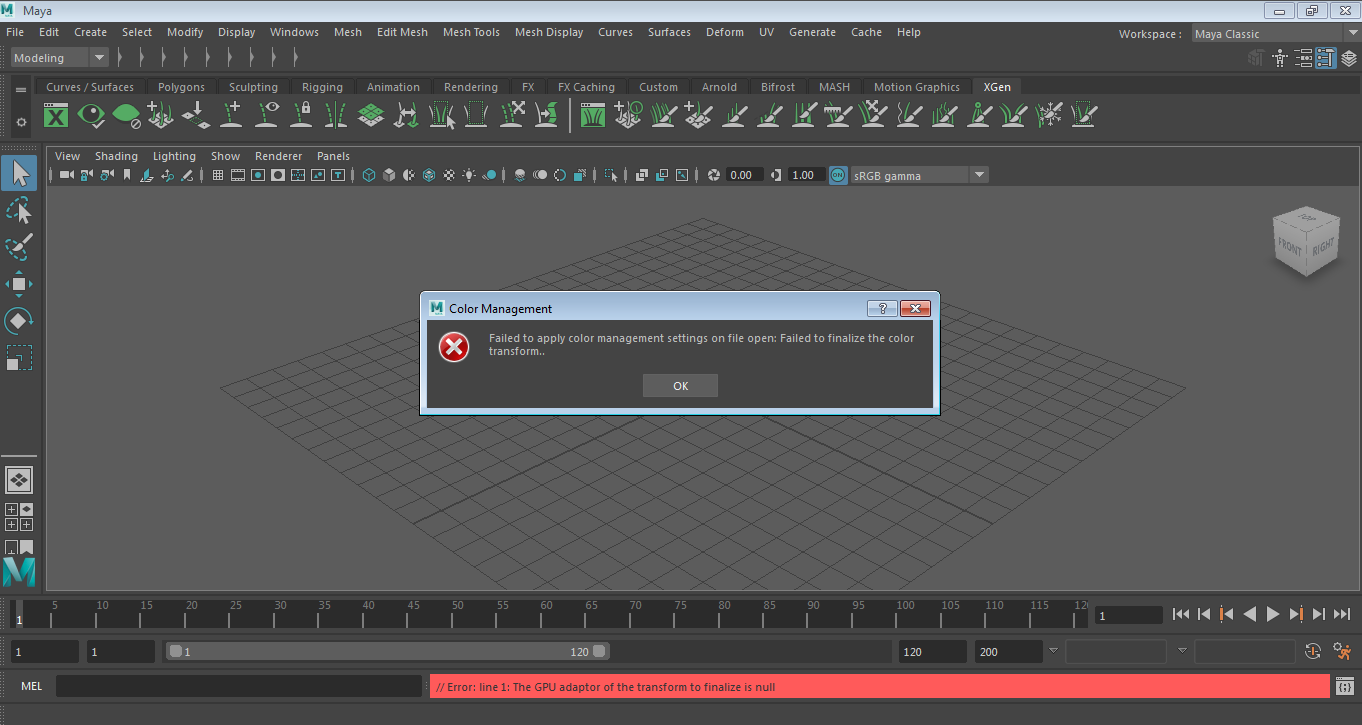The width and height of the screenshot is (1362, 725).
Task: Click the XGen add guide plus icon
Action: coord(232,115)
